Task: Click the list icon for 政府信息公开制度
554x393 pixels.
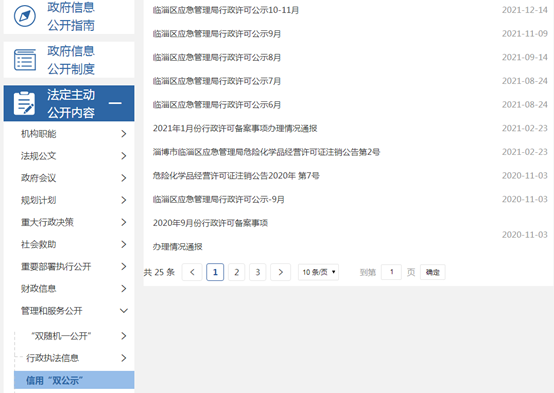Action: (x=25, y=60)
